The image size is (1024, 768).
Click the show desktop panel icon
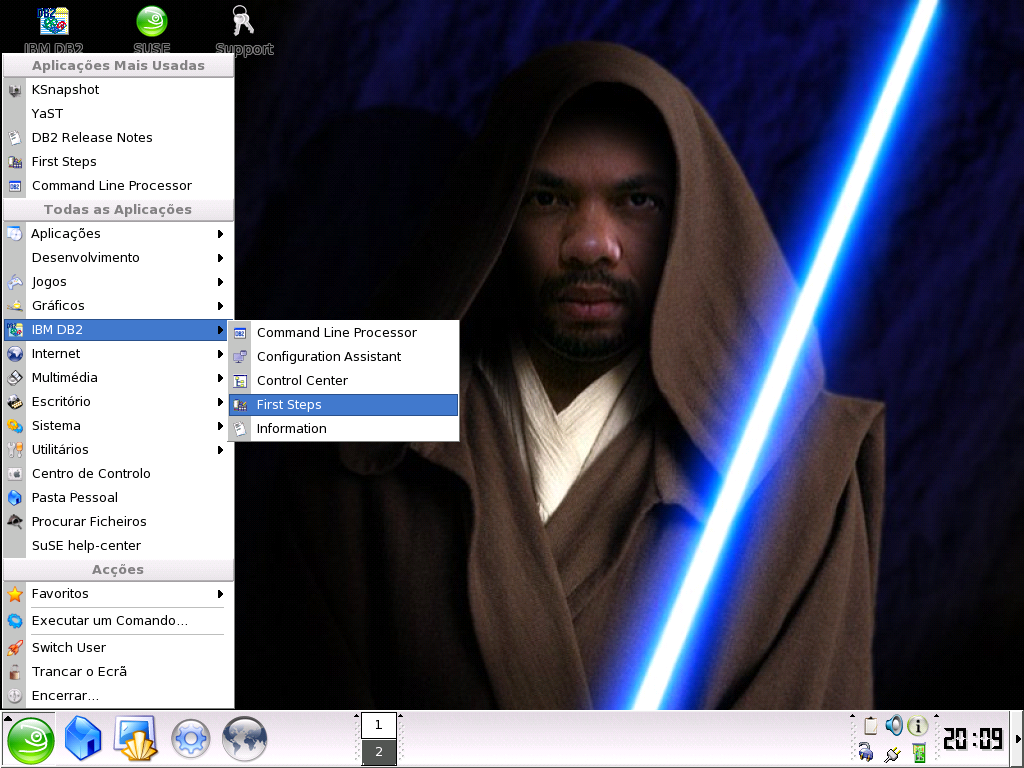pos(136,739)
